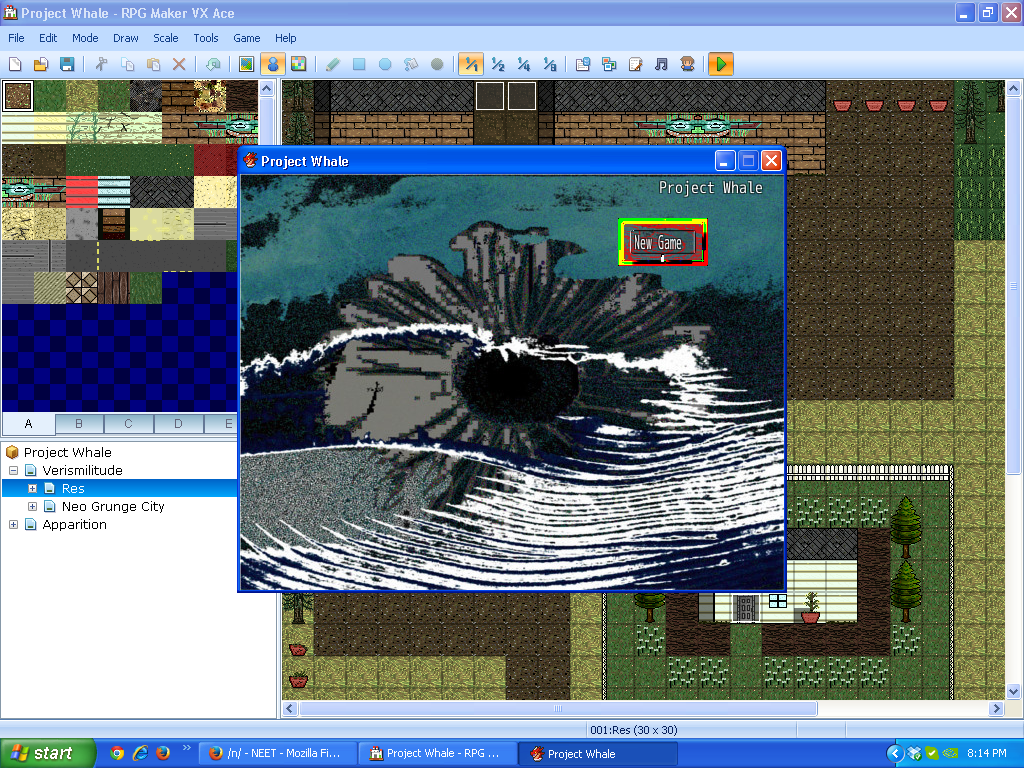
Task: Pick the red tile in the tileset palette
Action: pyautogui.click(x=82, y=192)
